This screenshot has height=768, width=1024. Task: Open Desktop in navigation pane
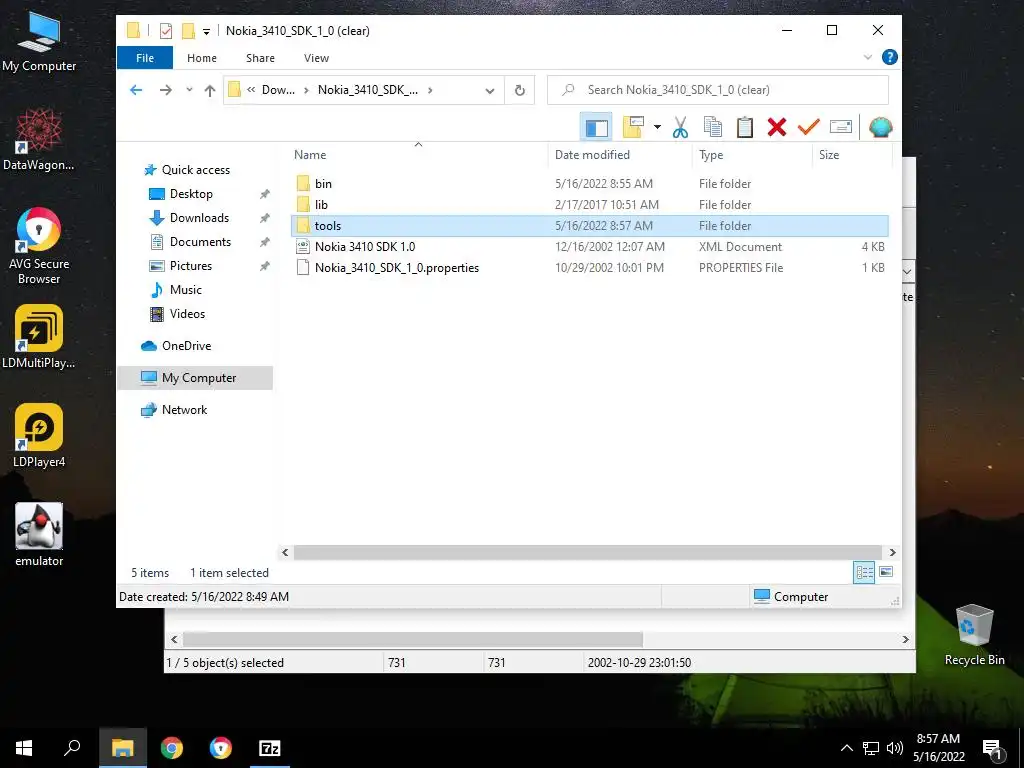[x=191, y=194]
